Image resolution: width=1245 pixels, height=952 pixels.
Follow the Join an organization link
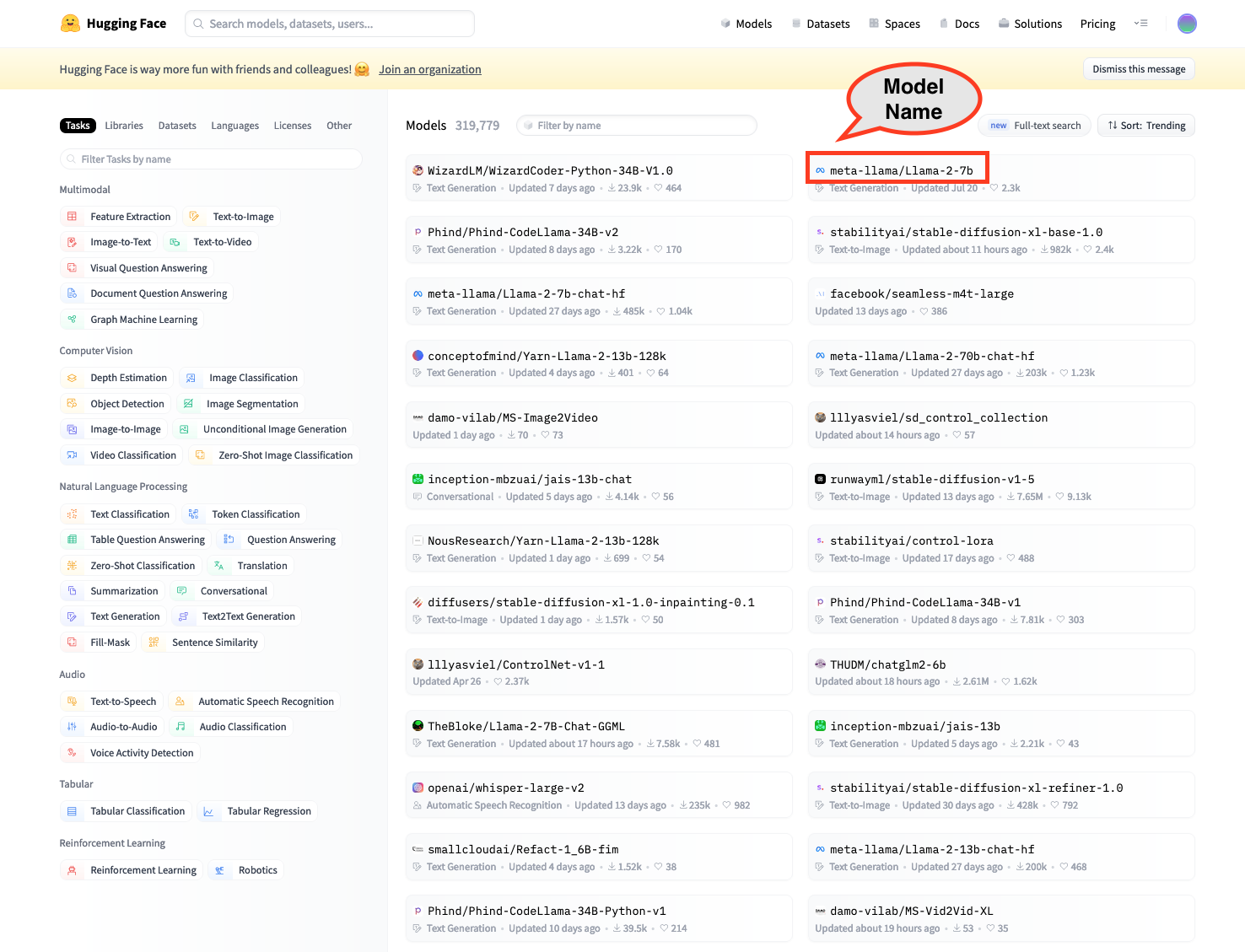tap(430, 69)
